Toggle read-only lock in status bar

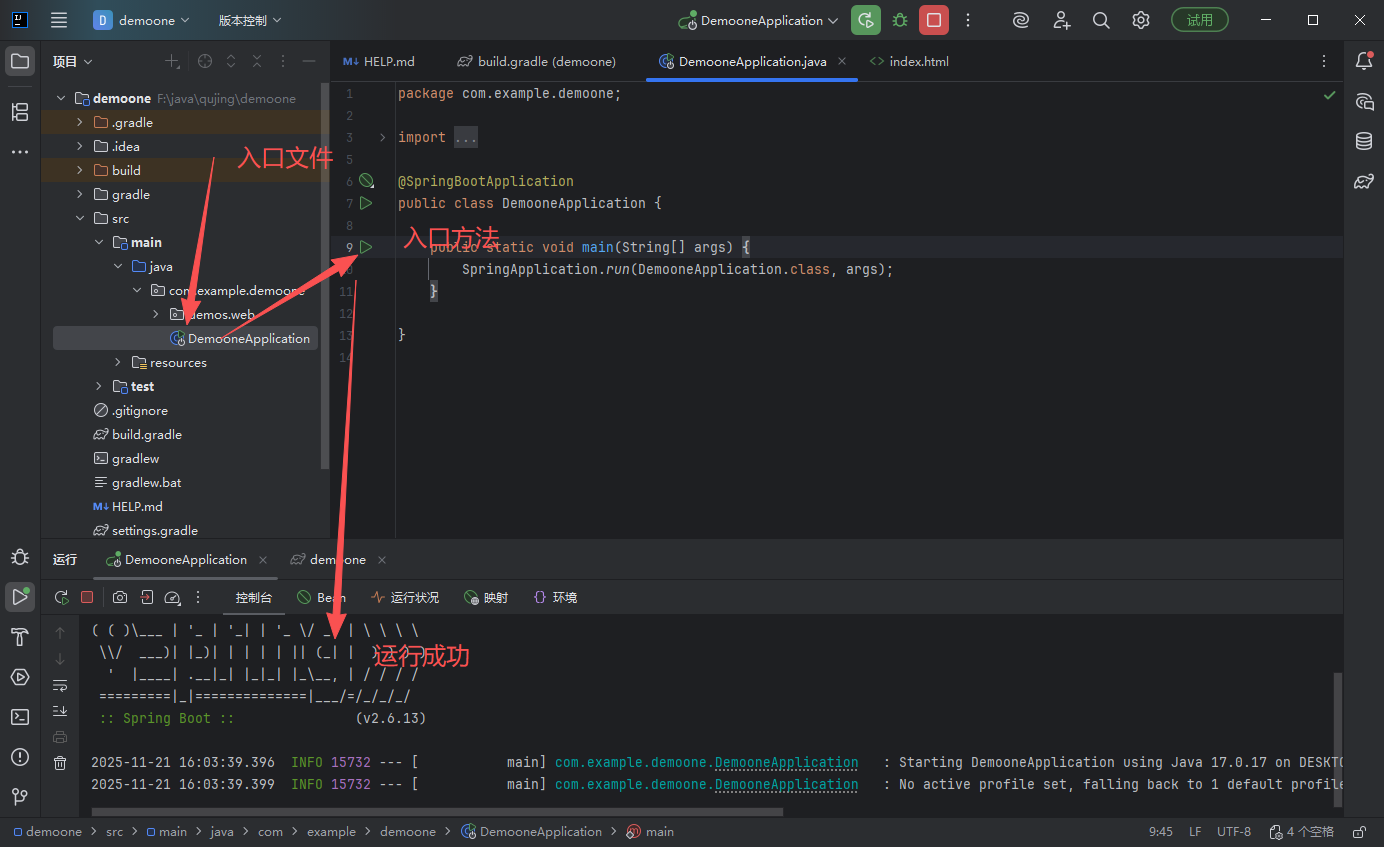coord(1359,832)
